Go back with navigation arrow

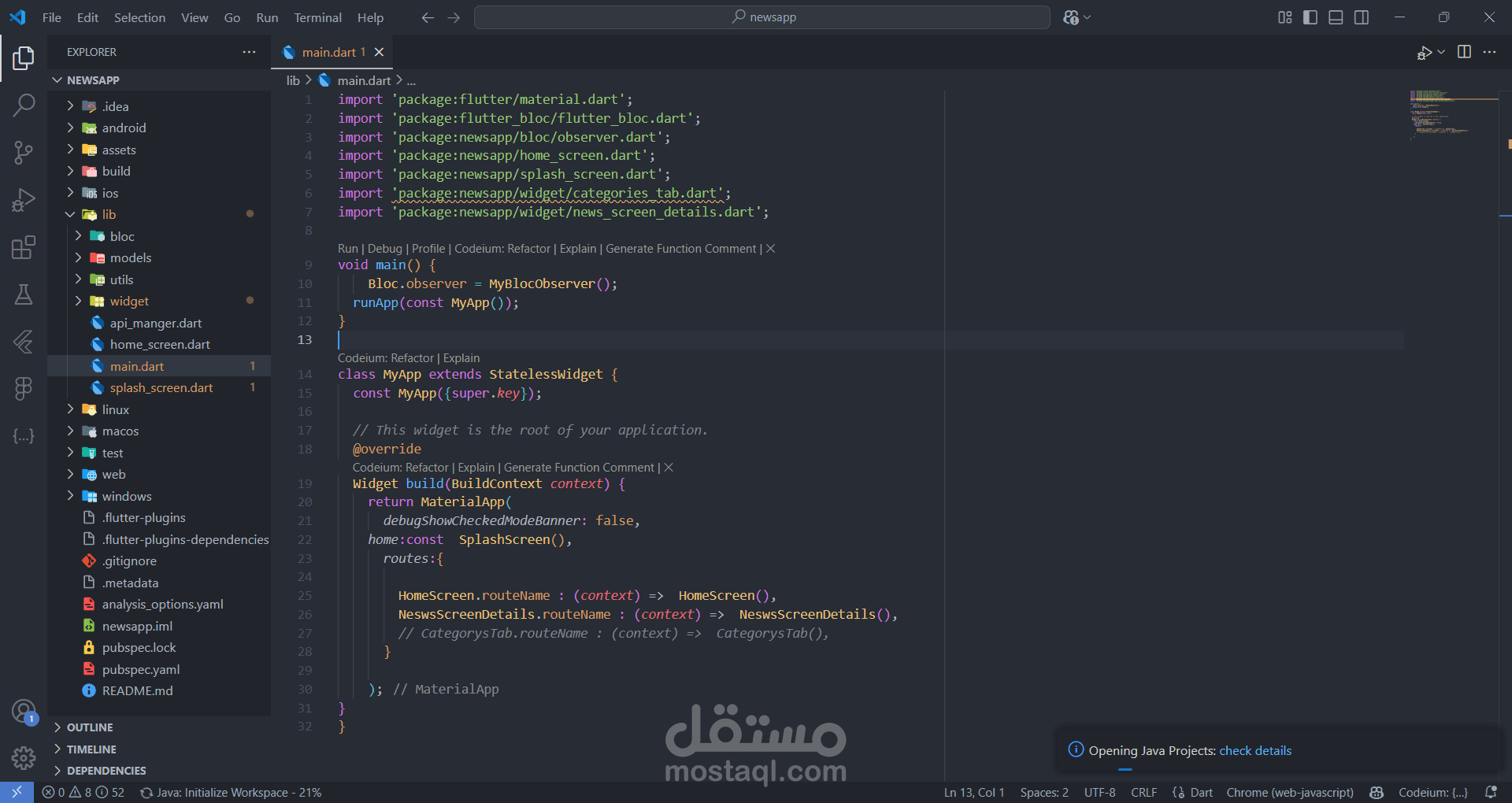[428, 17]
